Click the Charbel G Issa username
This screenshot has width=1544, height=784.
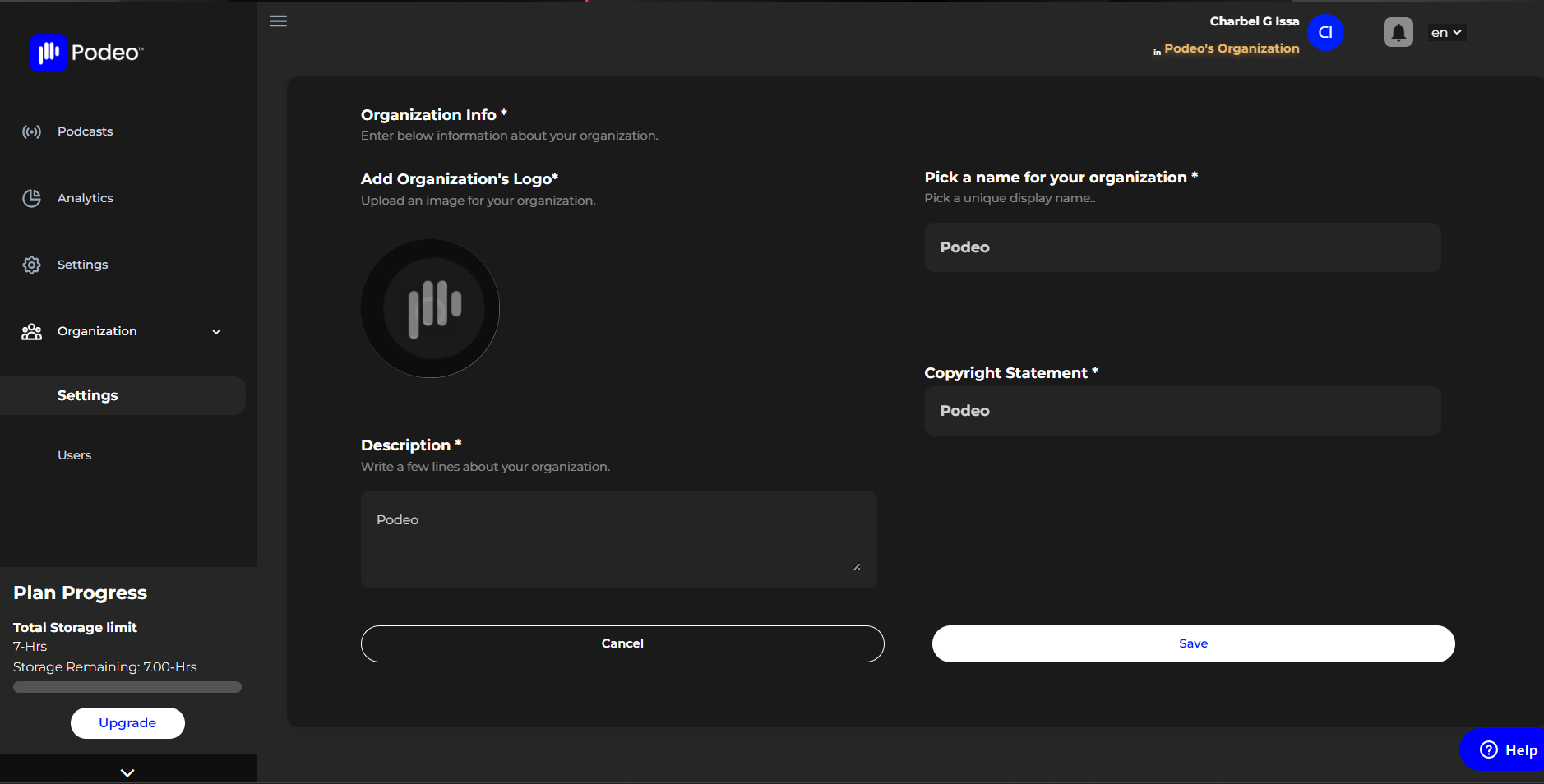point(1254,21)
